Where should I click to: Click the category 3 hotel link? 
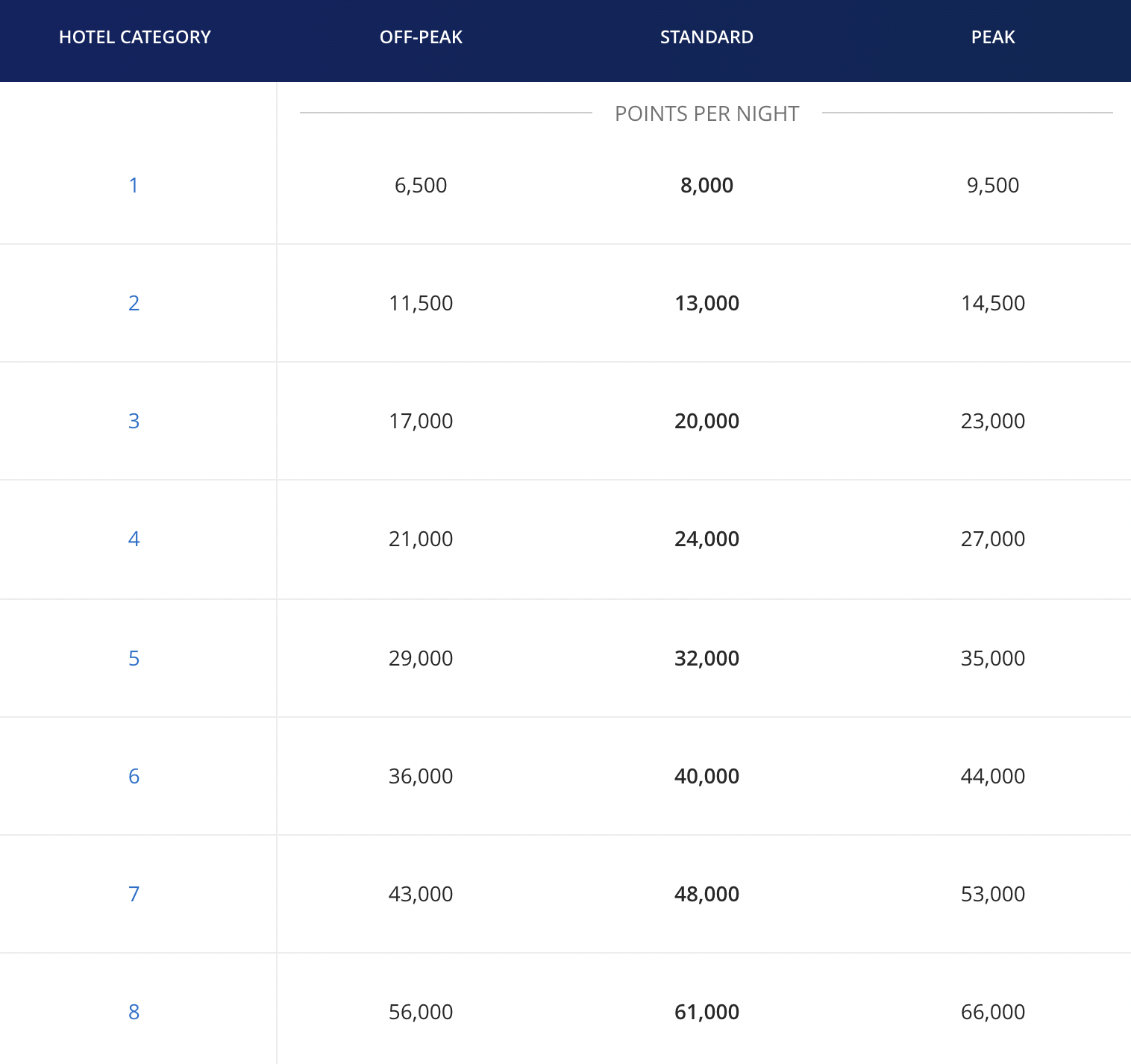tap(134, 421)
